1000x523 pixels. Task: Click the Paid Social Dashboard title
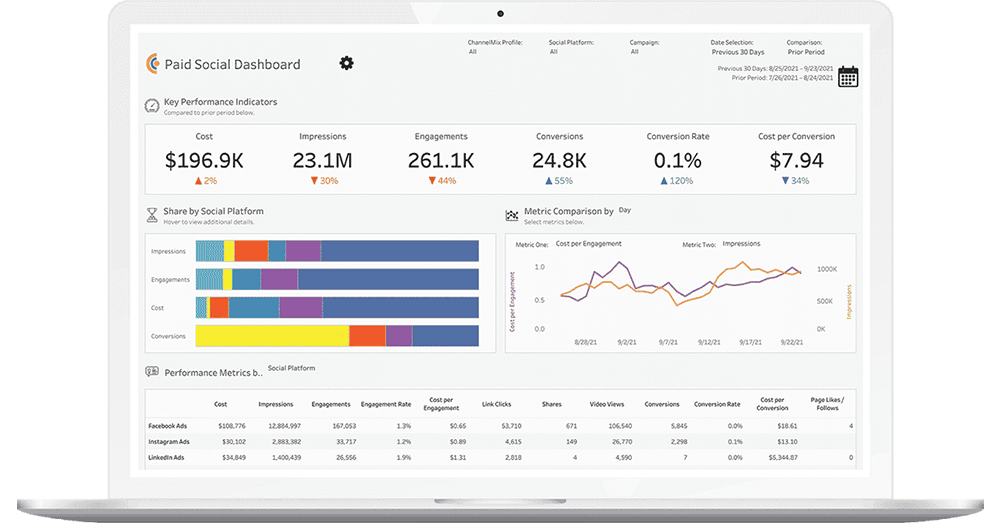click(x=232, y=64)
